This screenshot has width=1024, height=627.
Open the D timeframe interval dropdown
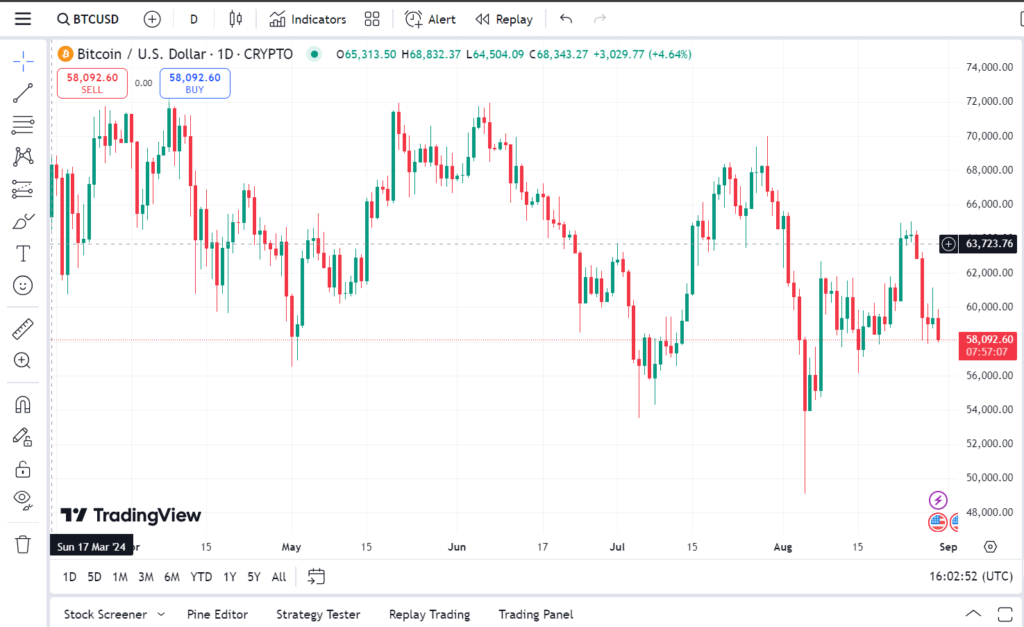[x=193, y=19]
